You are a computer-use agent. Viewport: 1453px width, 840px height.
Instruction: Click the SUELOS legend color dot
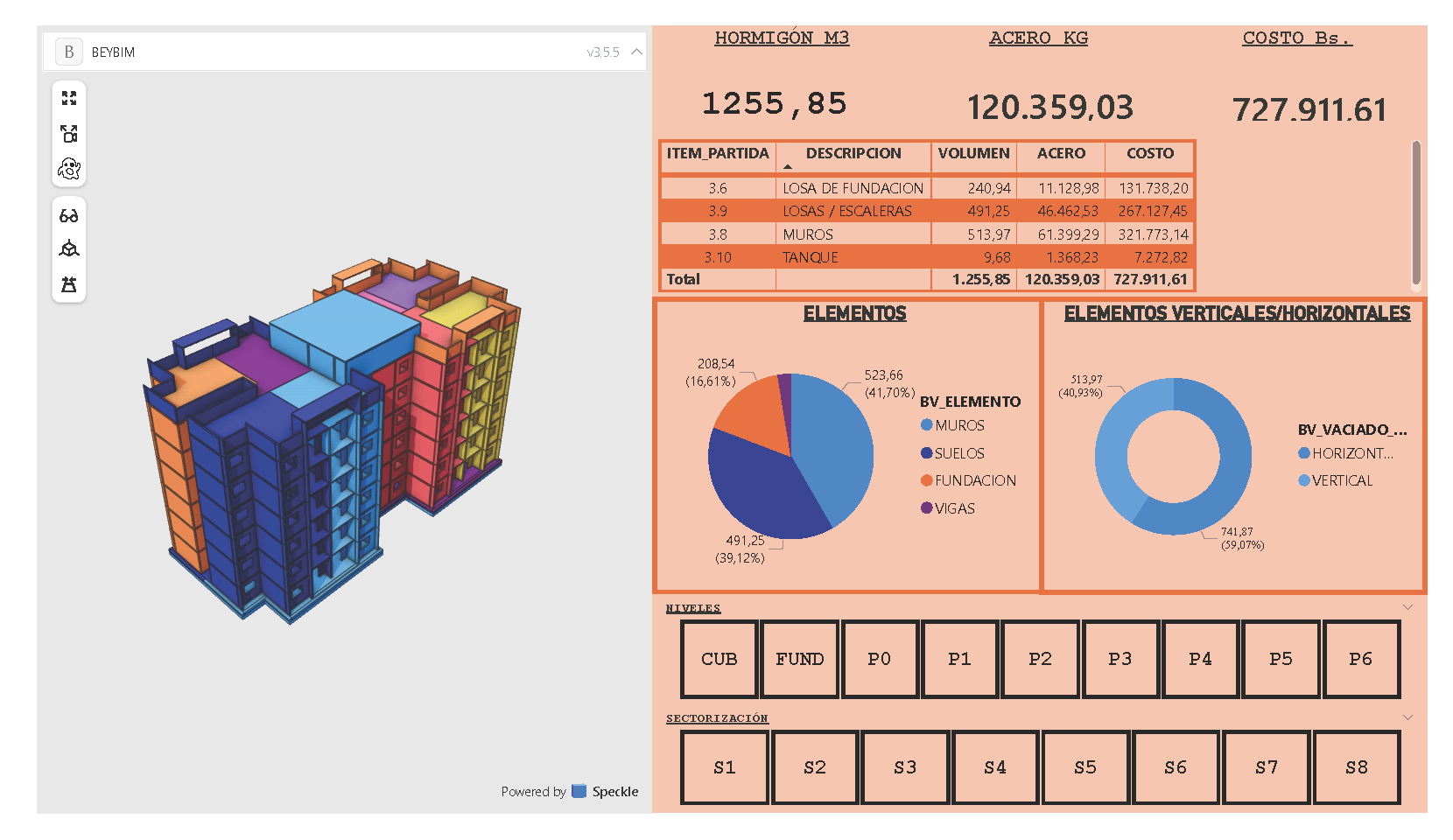[926, 453]
